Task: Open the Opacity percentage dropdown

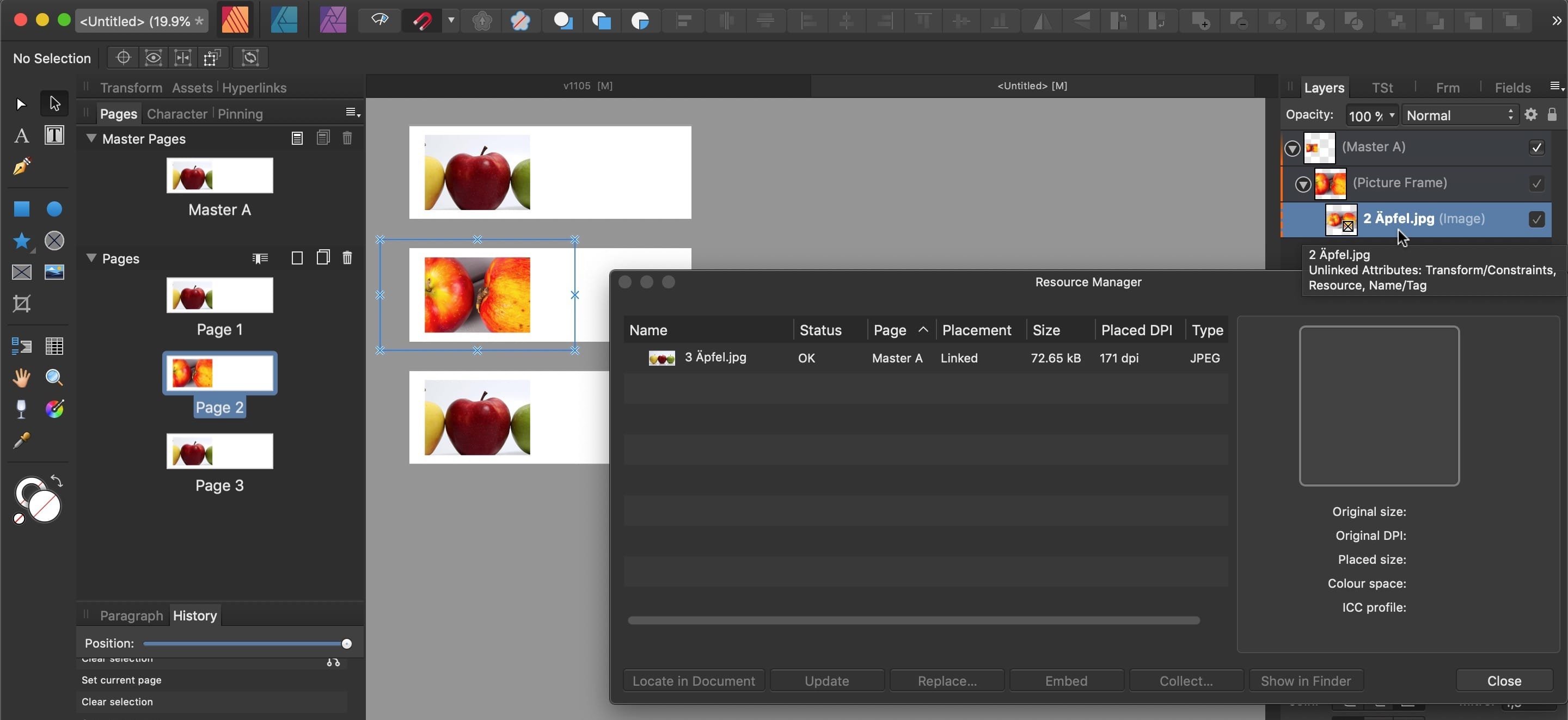Action: [x=1392, y=115]
